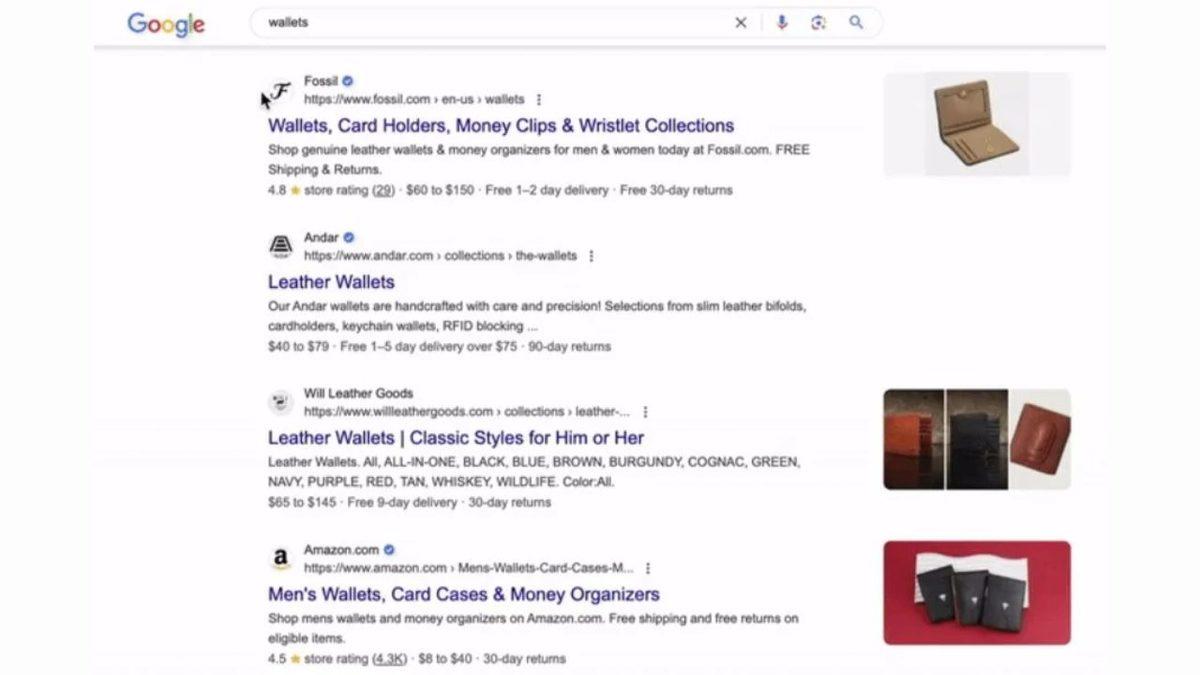Click the 4.8 star rating under Fossil
The image size is (1200, 675).
tap(276, 190)
